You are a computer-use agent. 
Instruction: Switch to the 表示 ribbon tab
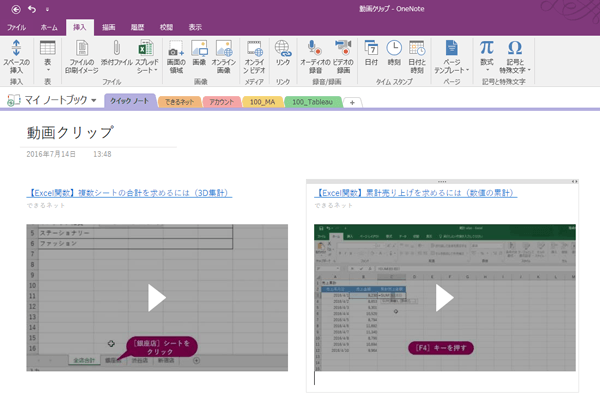pos(195,27)
